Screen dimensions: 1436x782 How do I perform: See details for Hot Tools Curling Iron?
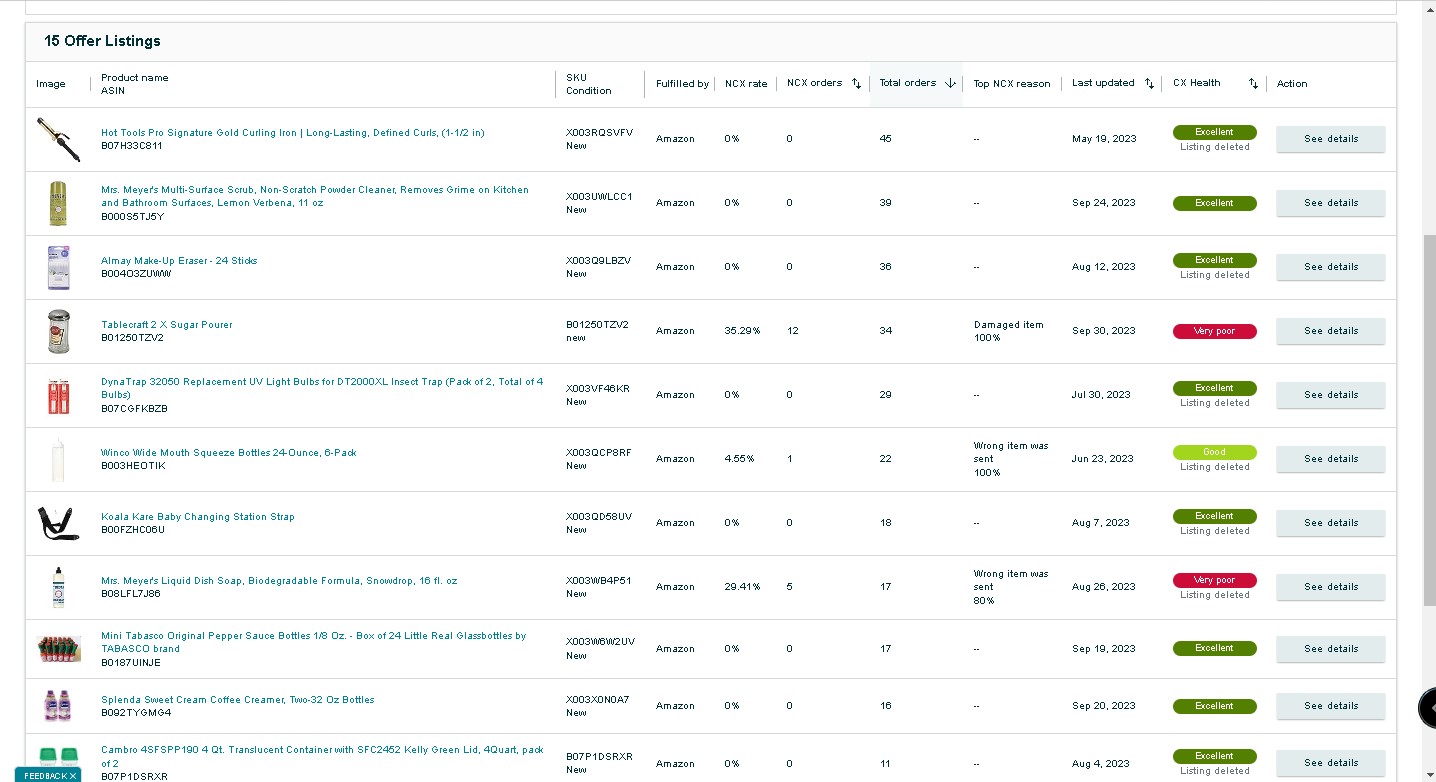point(1330,139)
